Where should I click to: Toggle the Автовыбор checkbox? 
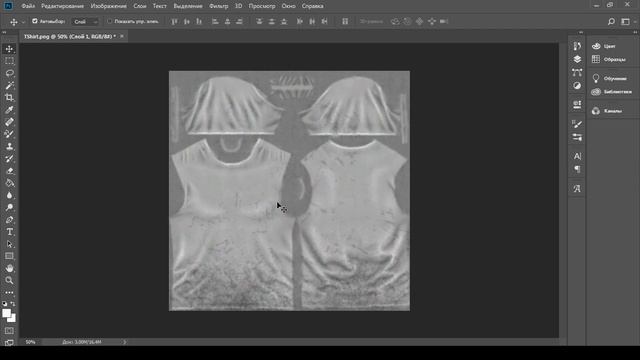(x=35, y=21)
